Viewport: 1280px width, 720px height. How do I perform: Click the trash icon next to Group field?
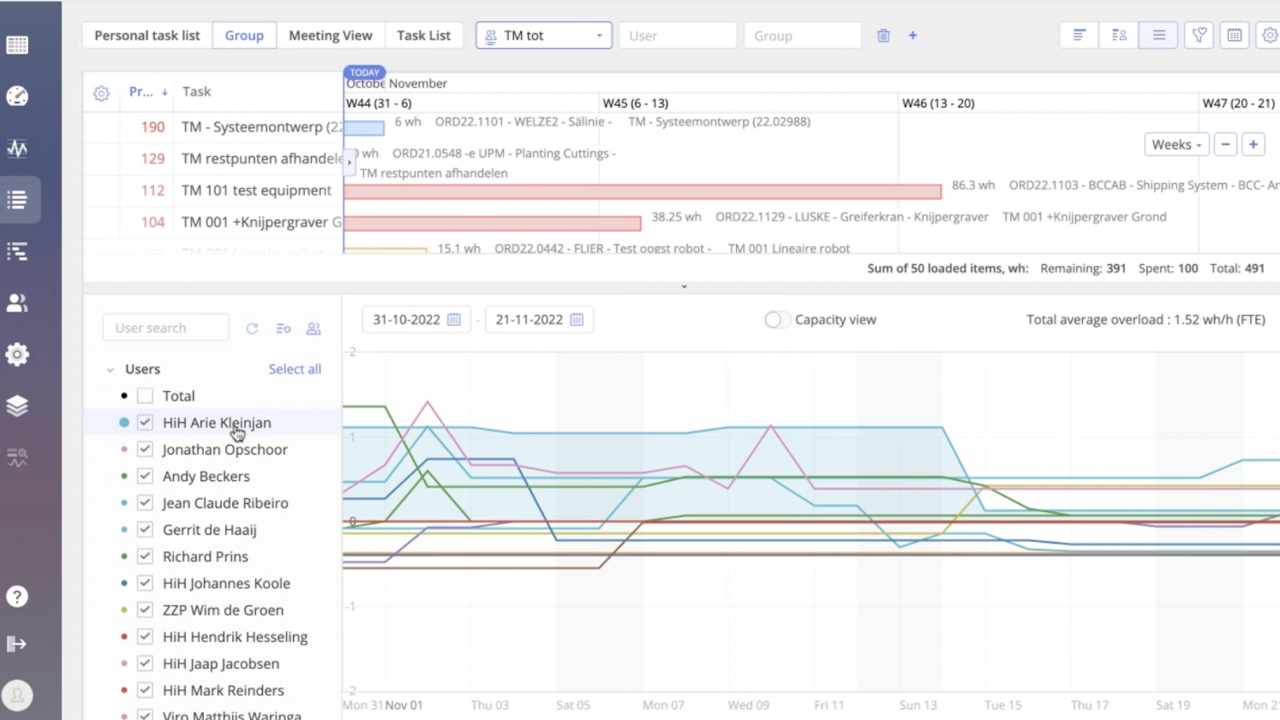(883, 35)
